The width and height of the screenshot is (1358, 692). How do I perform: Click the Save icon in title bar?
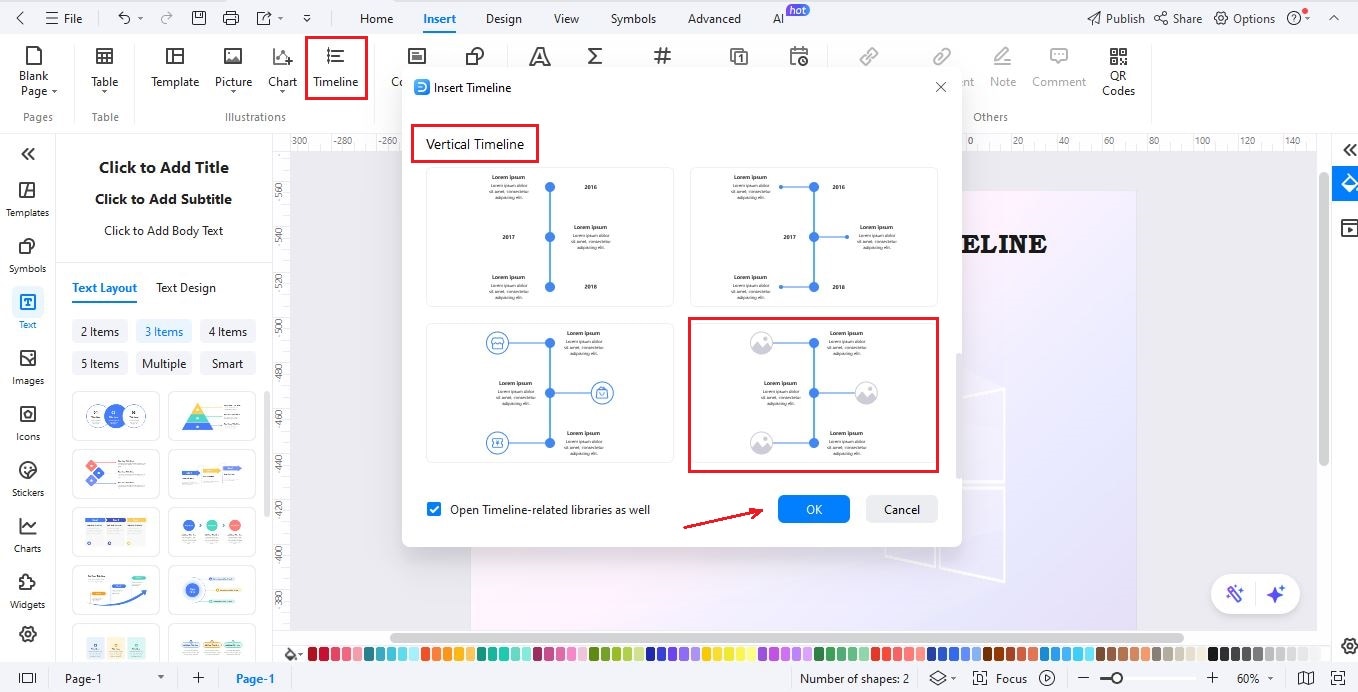[199, 18]
